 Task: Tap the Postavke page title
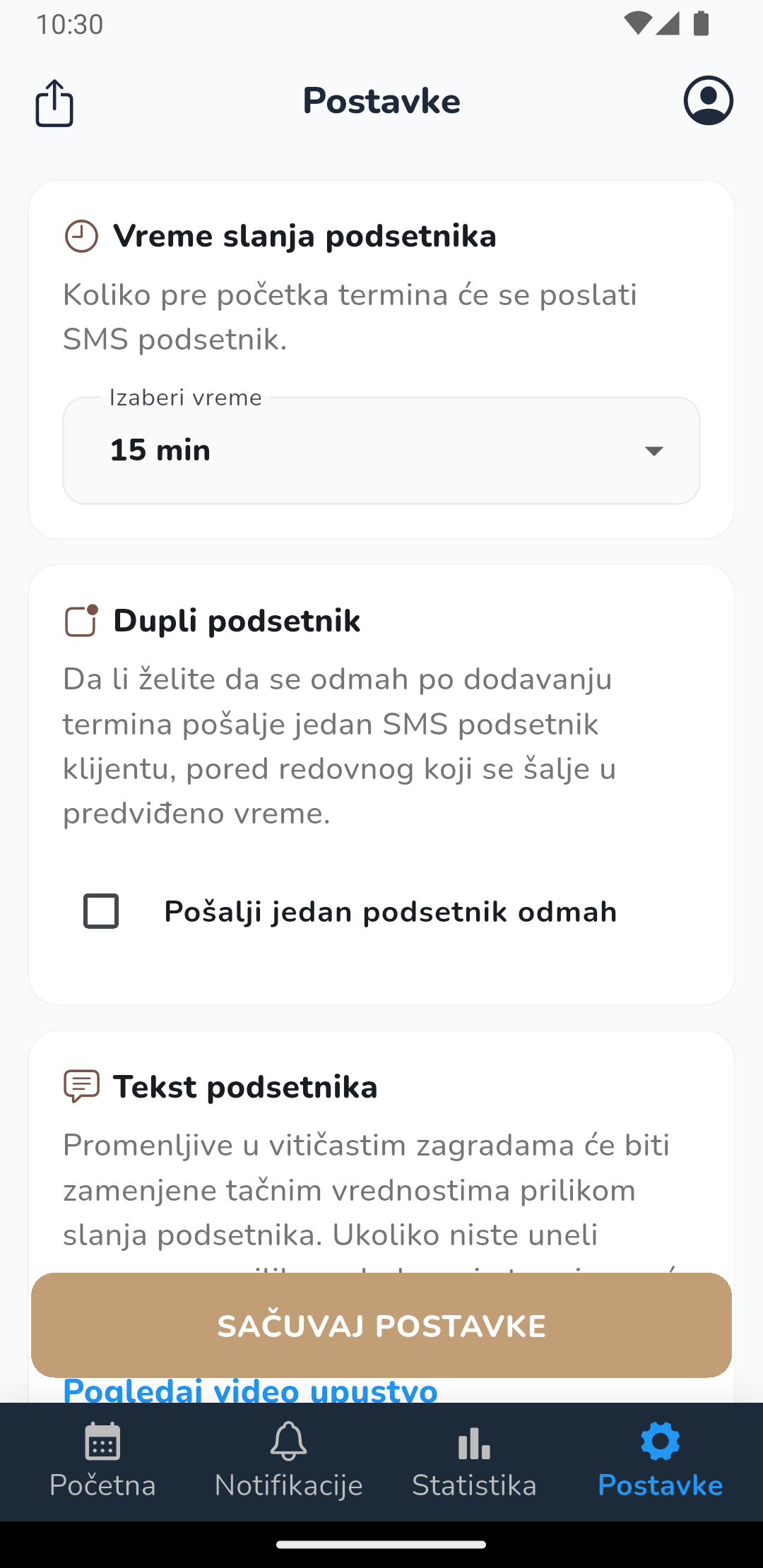[x=381, y=101]
